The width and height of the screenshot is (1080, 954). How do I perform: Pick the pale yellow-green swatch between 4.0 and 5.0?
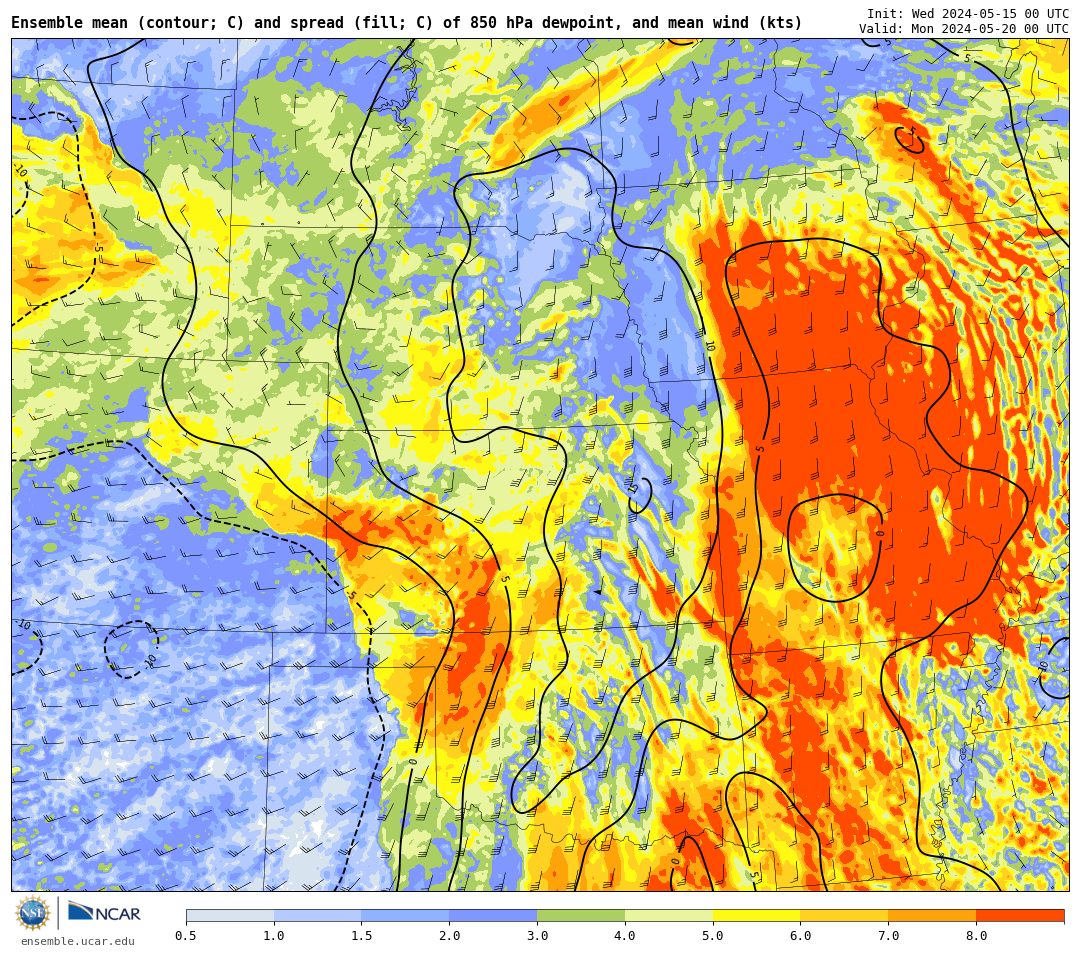click(x=669, y=915)
